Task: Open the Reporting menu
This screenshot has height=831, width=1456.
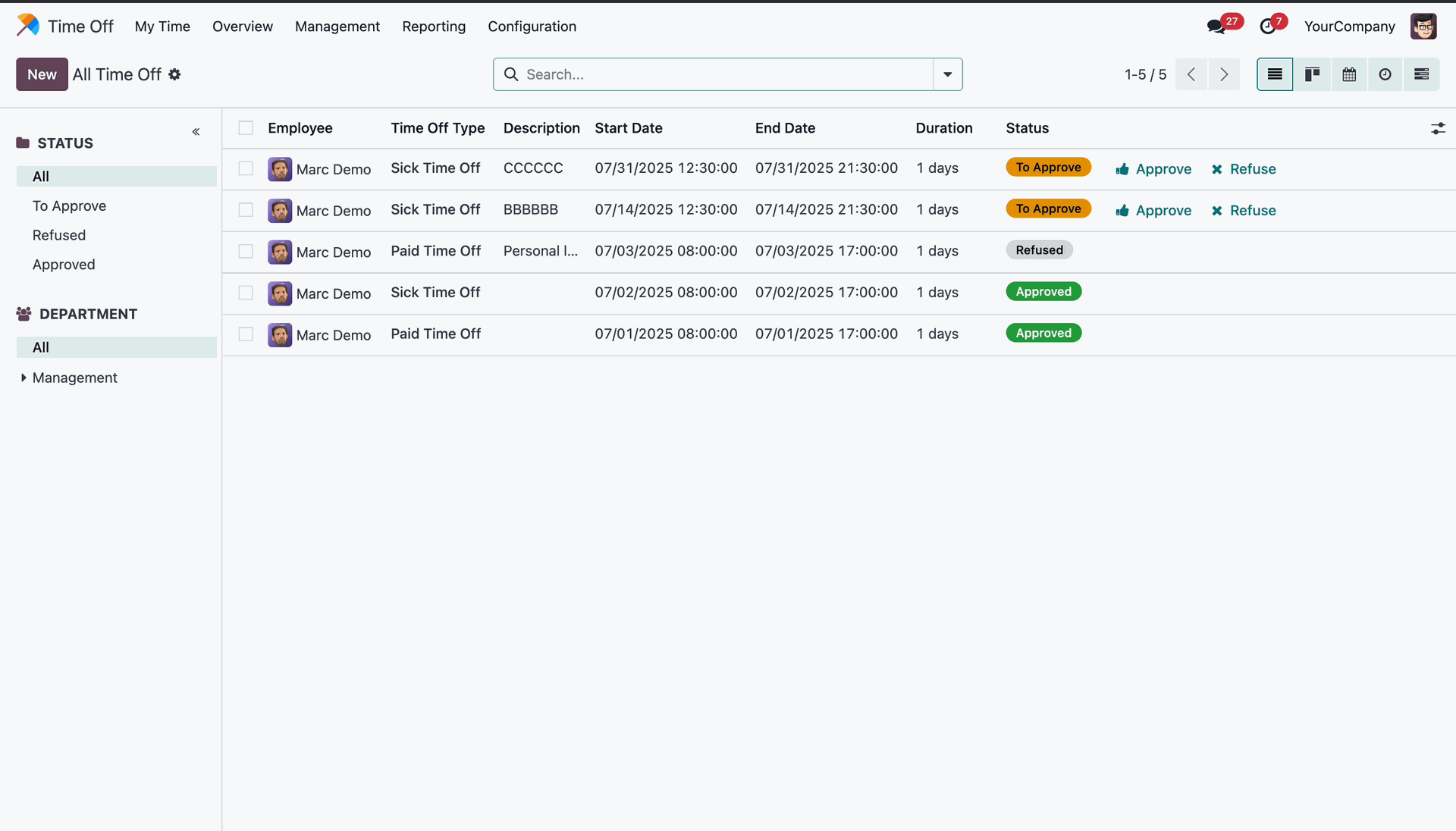Action: (x=434, y=27)
